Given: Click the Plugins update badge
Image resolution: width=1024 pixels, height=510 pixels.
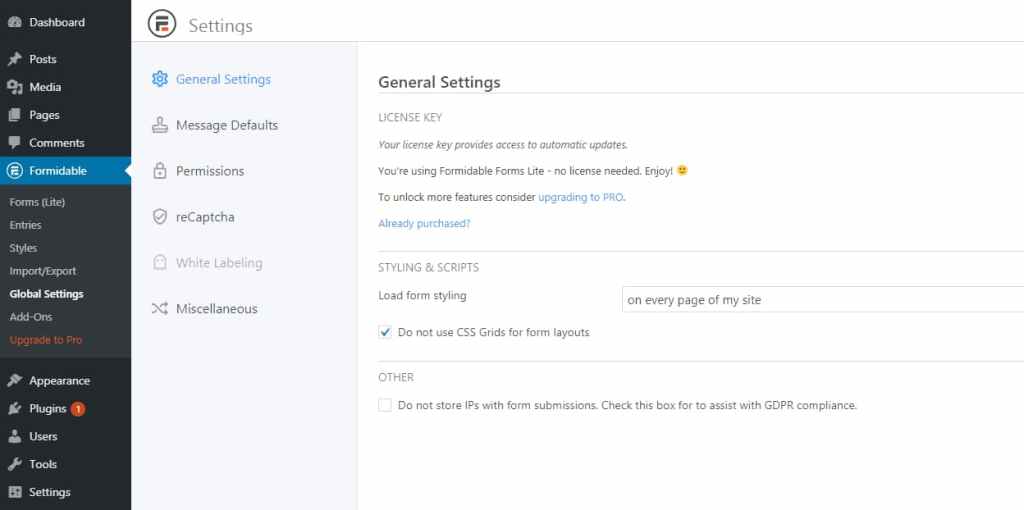Looking at the screenshot, I should 78,409.
